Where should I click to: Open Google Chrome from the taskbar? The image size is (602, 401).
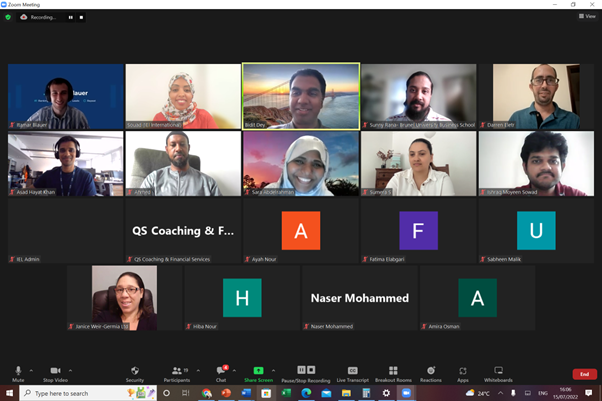[x=207, y=393]
